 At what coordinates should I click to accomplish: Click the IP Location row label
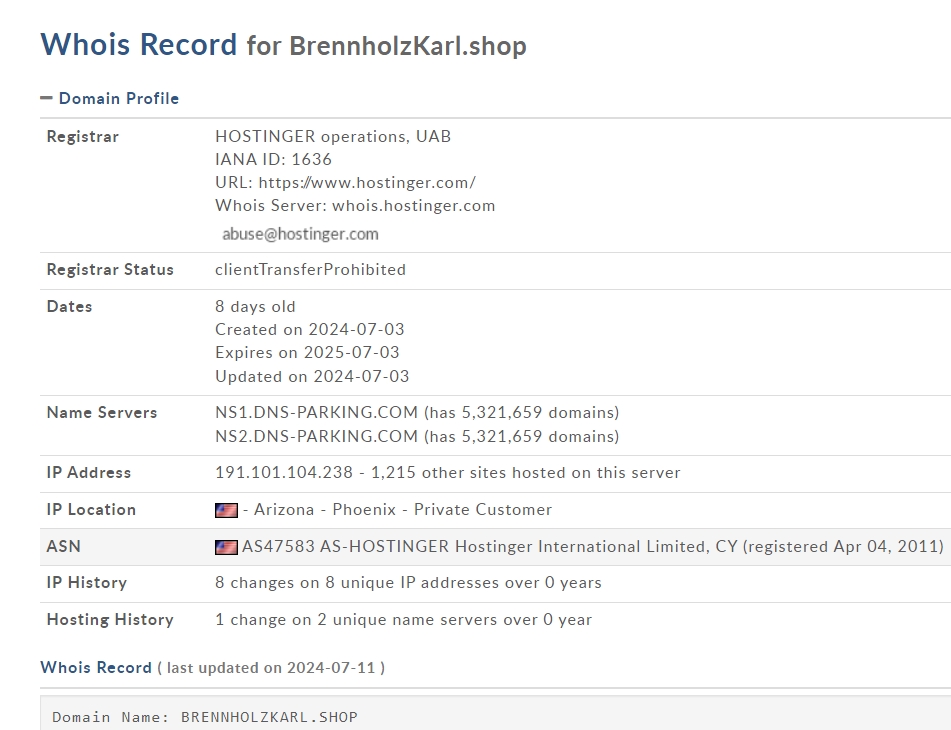coord(91,510)
